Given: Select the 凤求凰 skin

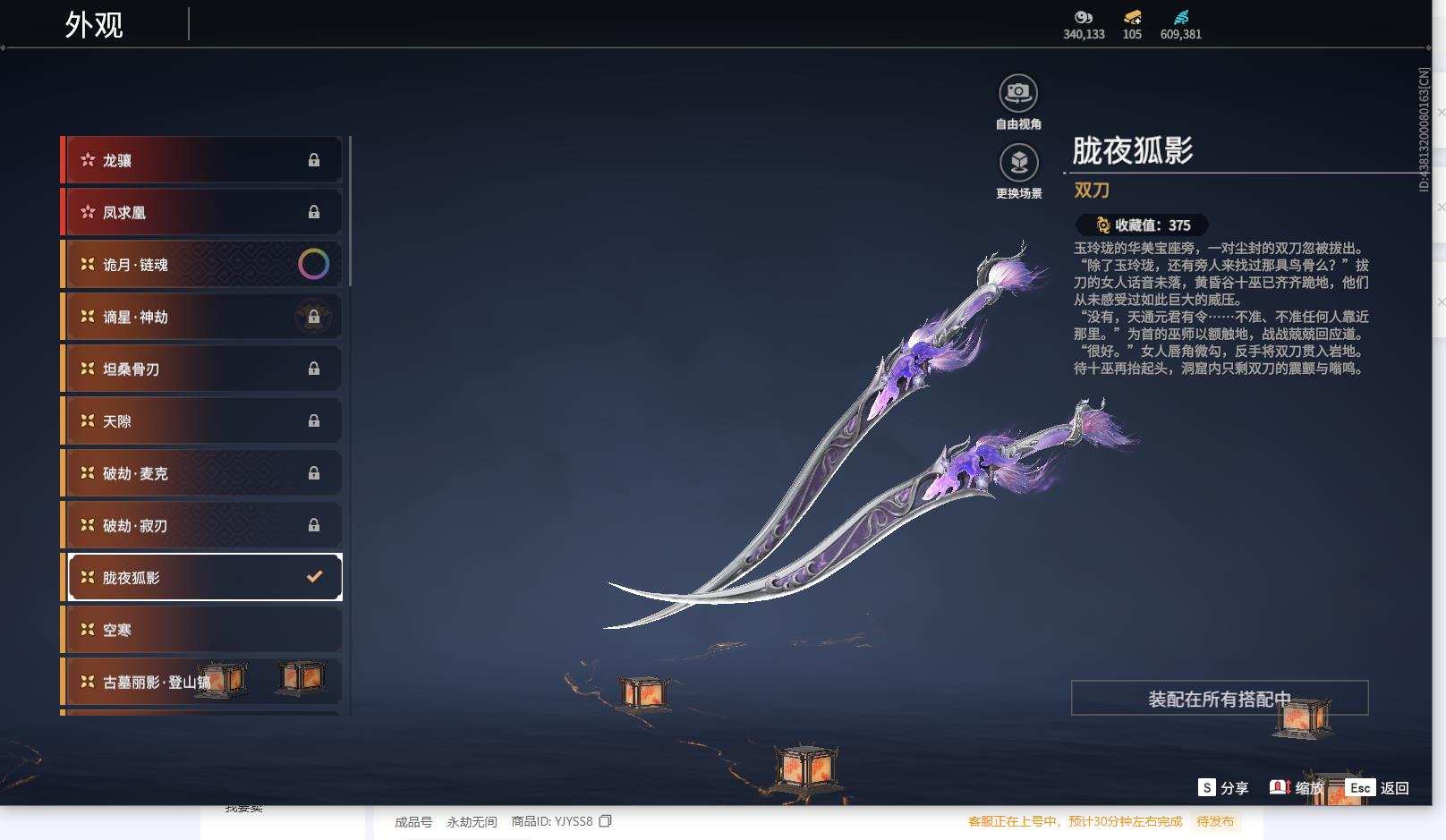Looking at the screenshot, I should coord(201,212).
